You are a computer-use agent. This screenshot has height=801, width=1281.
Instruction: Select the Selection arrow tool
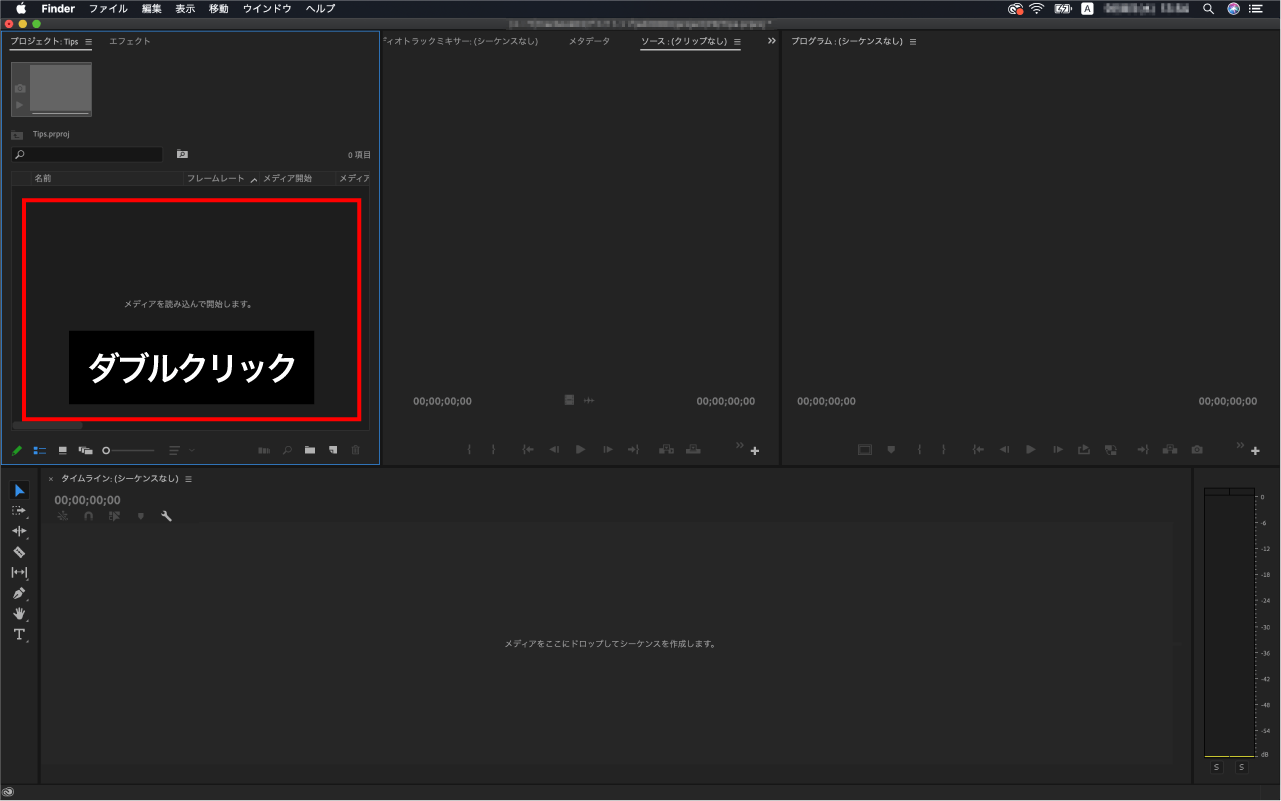coord(20,490)
